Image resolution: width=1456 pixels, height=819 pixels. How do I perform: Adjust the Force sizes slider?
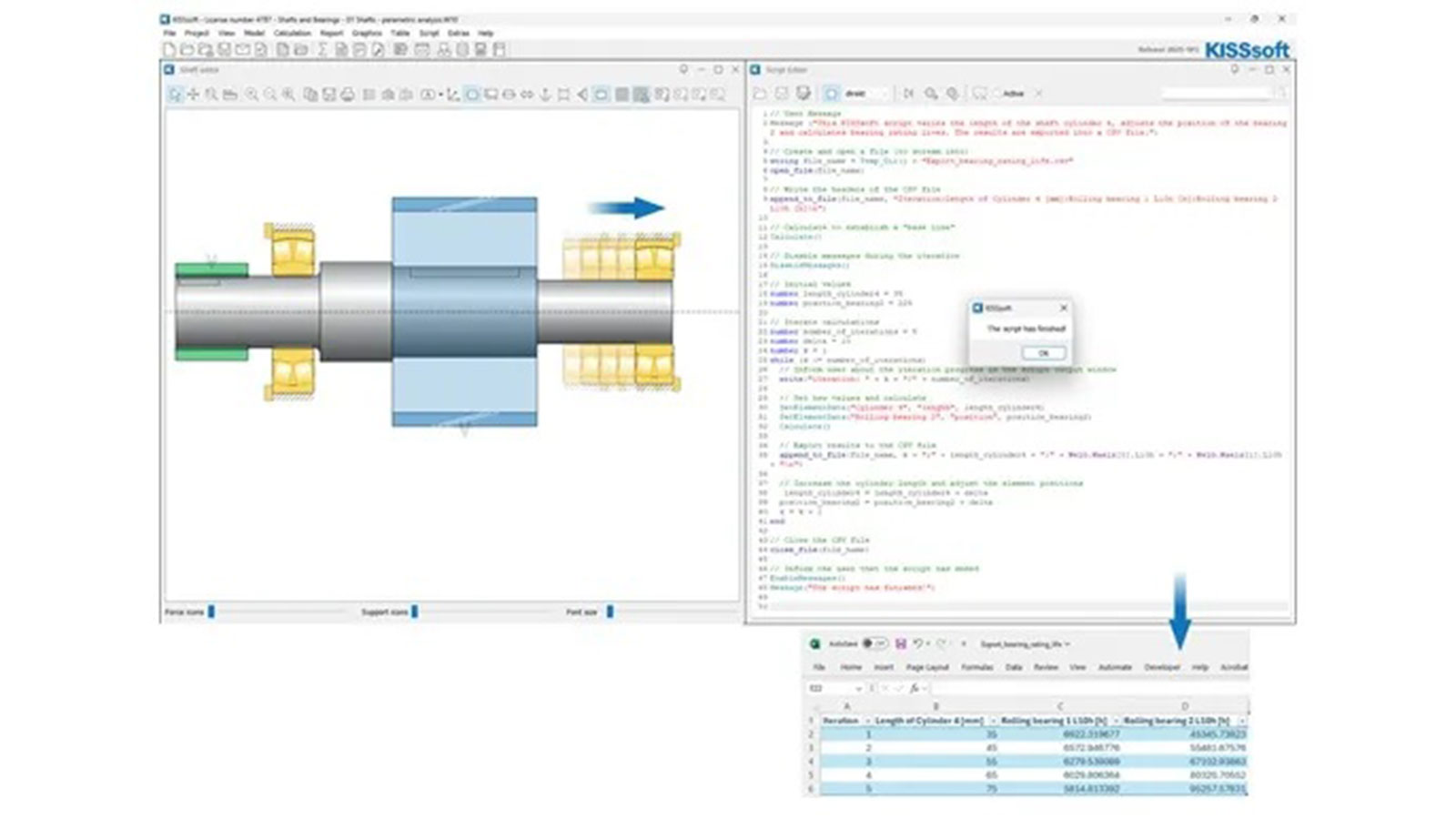click(211, 612)
